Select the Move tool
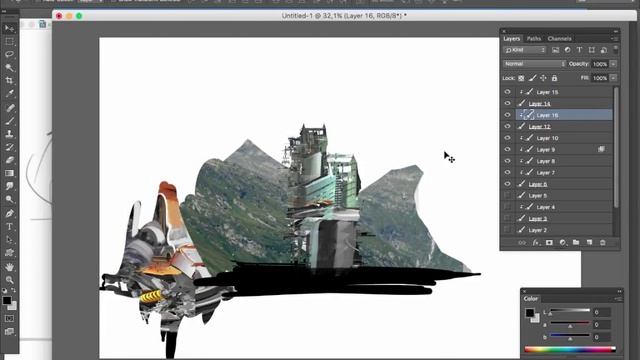This screenshot has height=360, width=640. [9, 28]
